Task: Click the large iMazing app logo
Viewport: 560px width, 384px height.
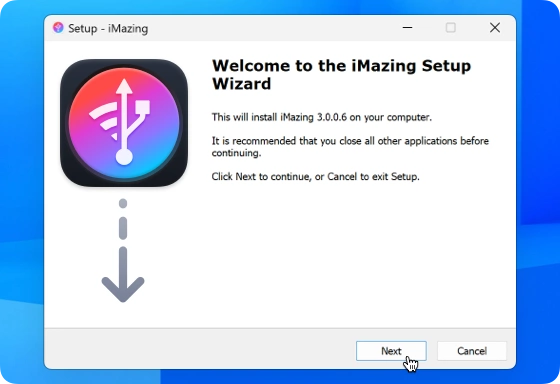Action: click(124, 123)
